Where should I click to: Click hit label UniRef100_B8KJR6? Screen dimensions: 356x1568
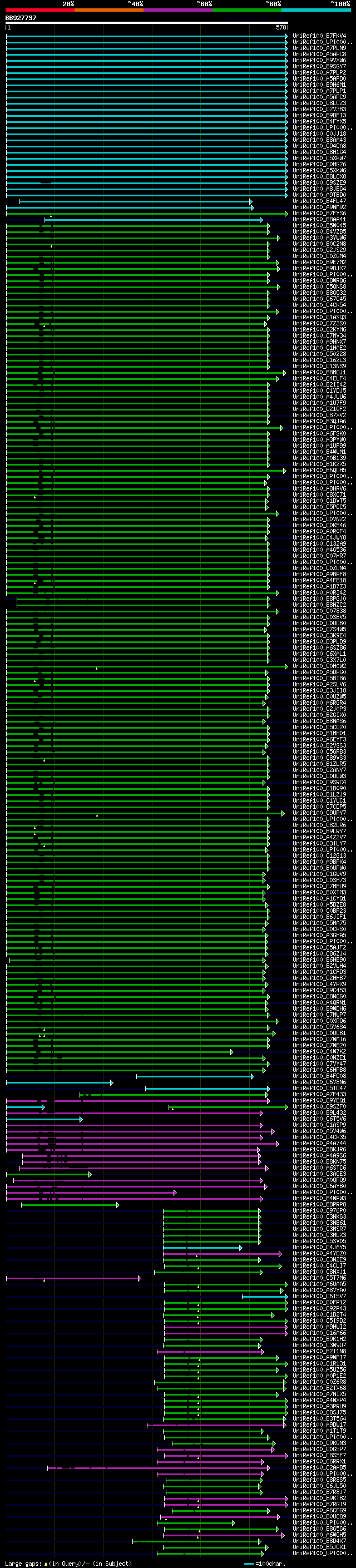[x=319, y=1149]
